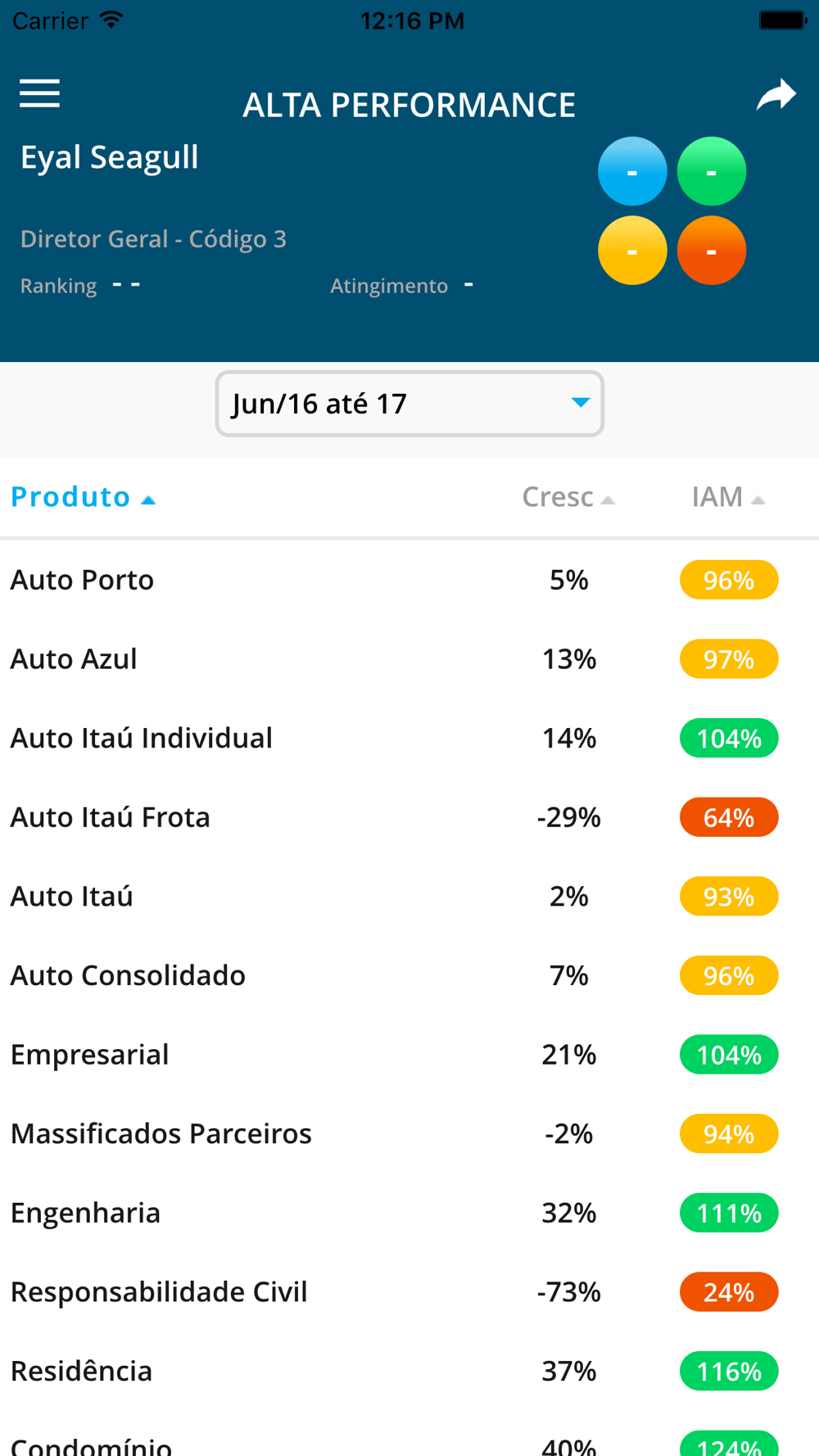Tap the 116% badge for Residência

pos(728,1371)
